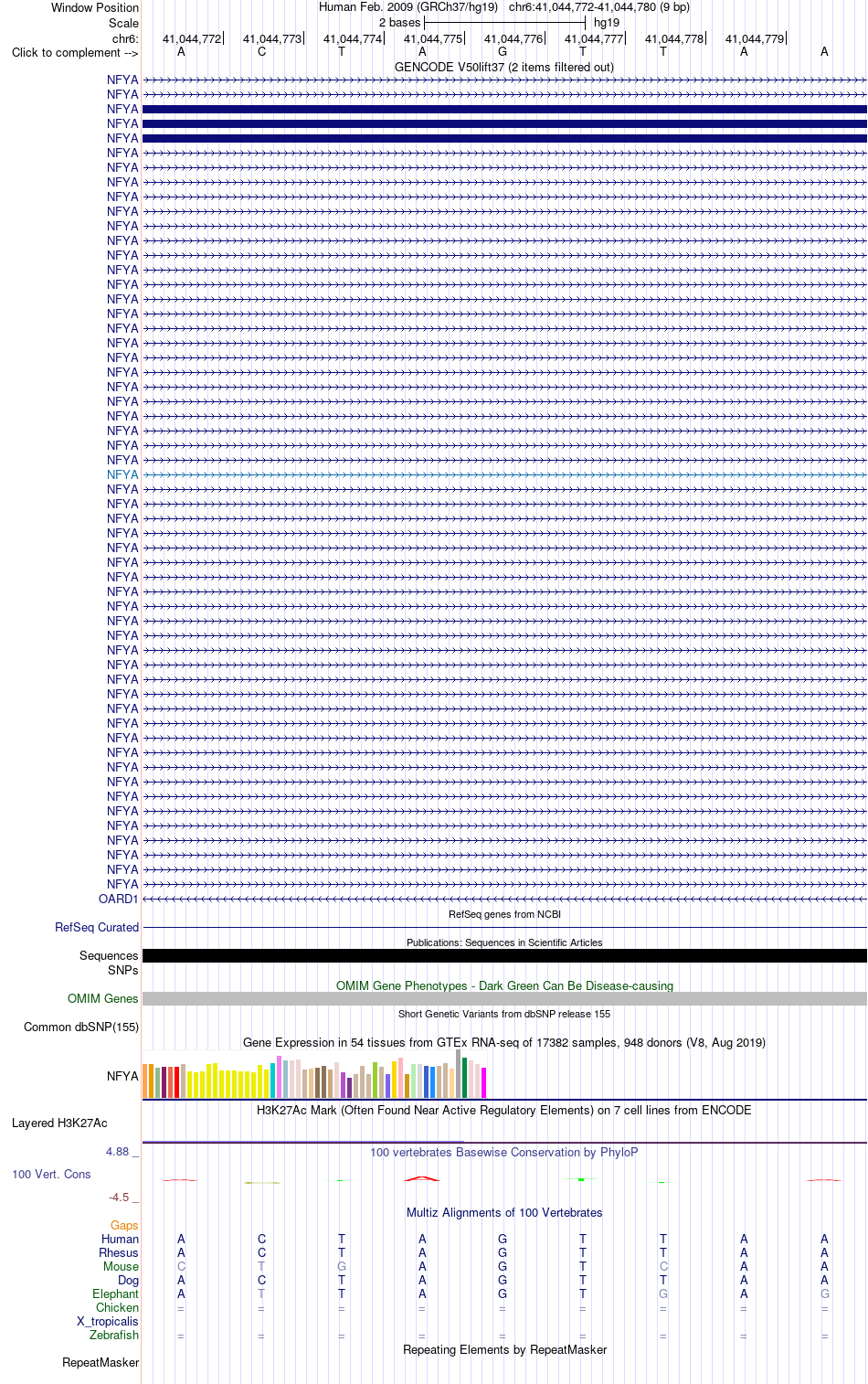Click the gray OMIM Genes item bar

[504, 998]
